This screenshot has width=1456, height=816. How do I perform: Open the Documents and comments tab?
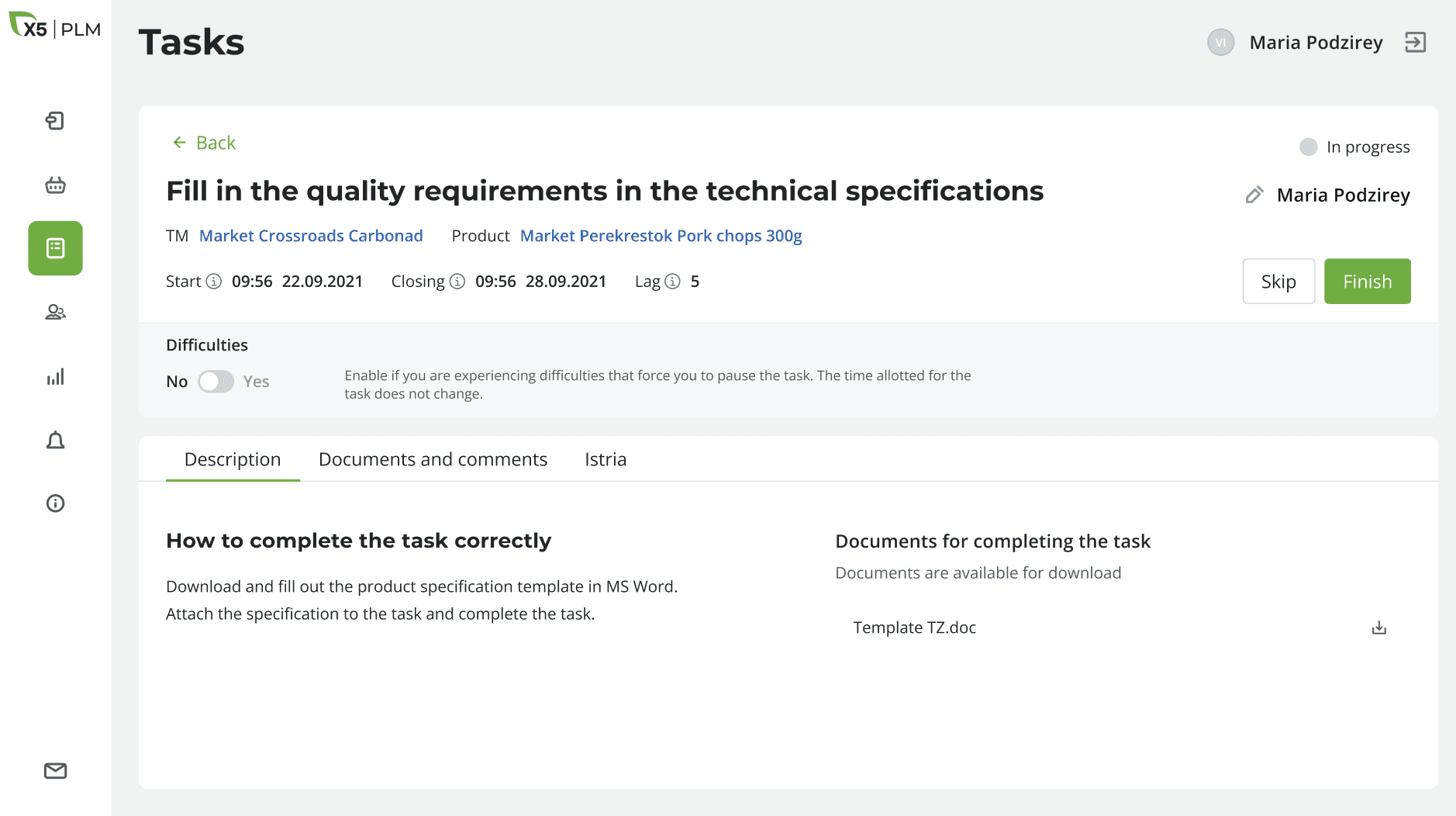[x=433, y=459]
